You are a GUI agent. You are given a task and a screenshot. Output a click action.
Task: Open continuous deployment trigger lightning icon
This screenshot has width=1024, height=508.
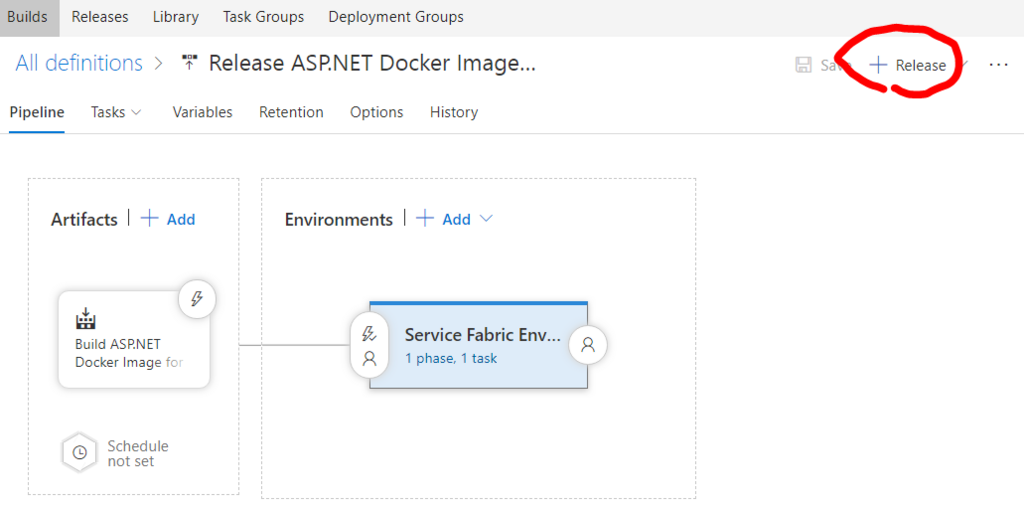[x=197, y=300]
